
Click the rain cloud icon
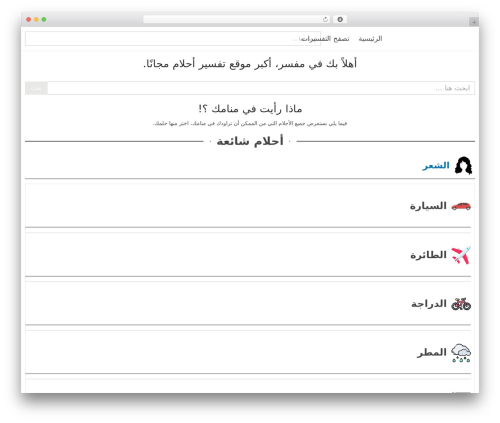(x=461, y=353)
